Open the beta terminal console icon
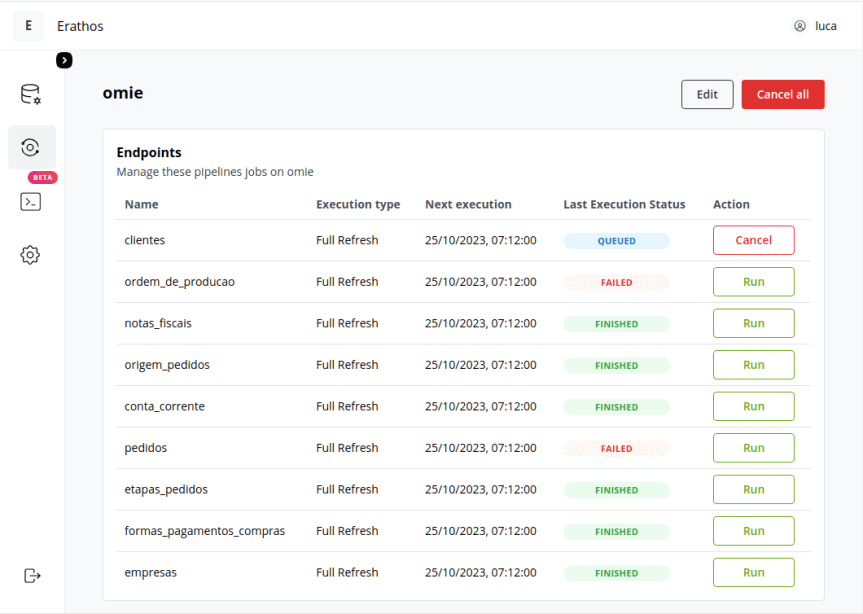 (31, 201)
